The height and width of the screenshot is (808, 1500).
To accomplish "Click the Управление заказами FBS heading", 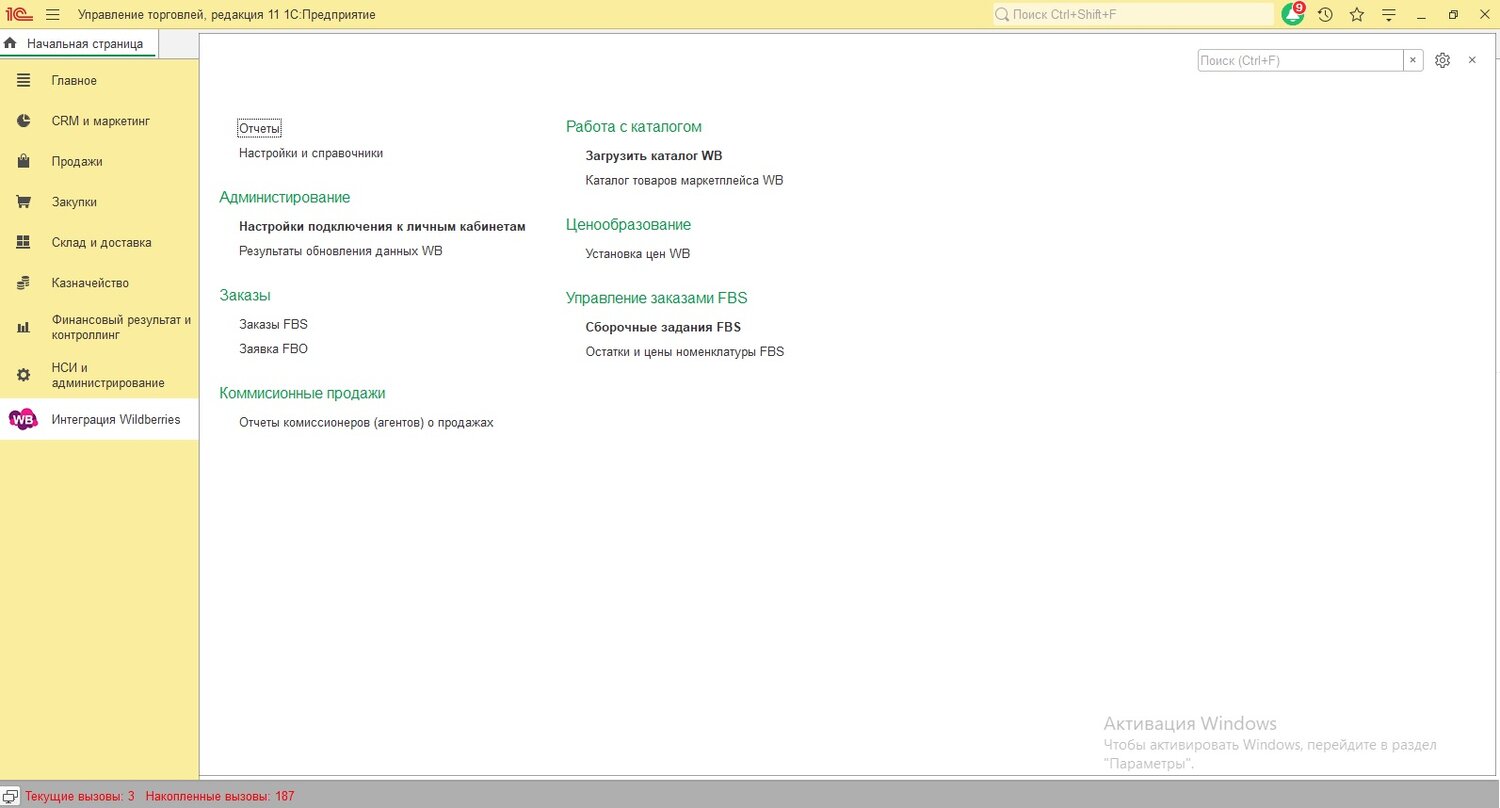I will (657, 298).
